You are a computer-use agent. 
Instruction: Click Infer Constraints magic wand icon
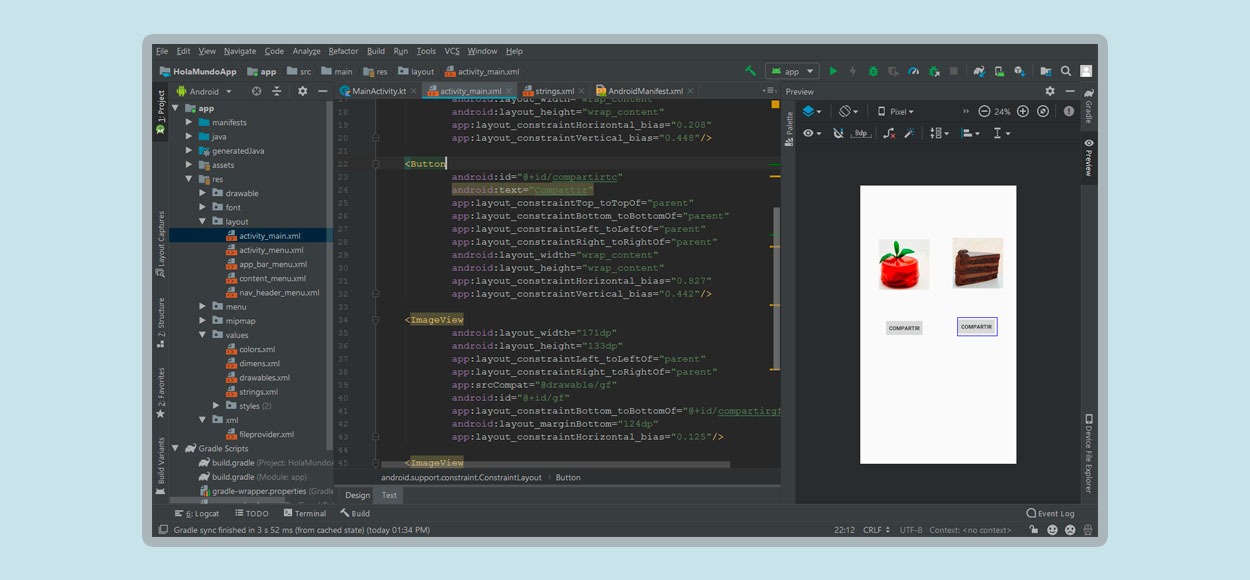[x=909, y=133]
